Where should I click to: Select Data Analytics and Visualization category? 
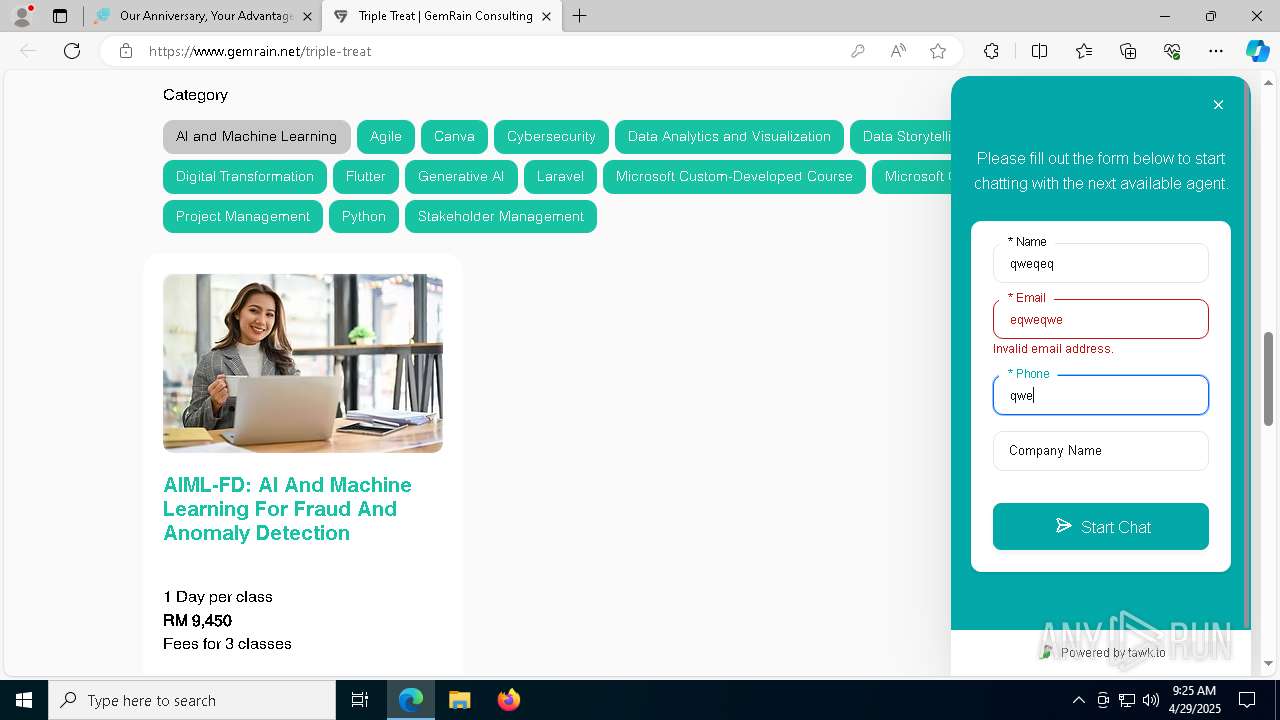click(729, 137)
